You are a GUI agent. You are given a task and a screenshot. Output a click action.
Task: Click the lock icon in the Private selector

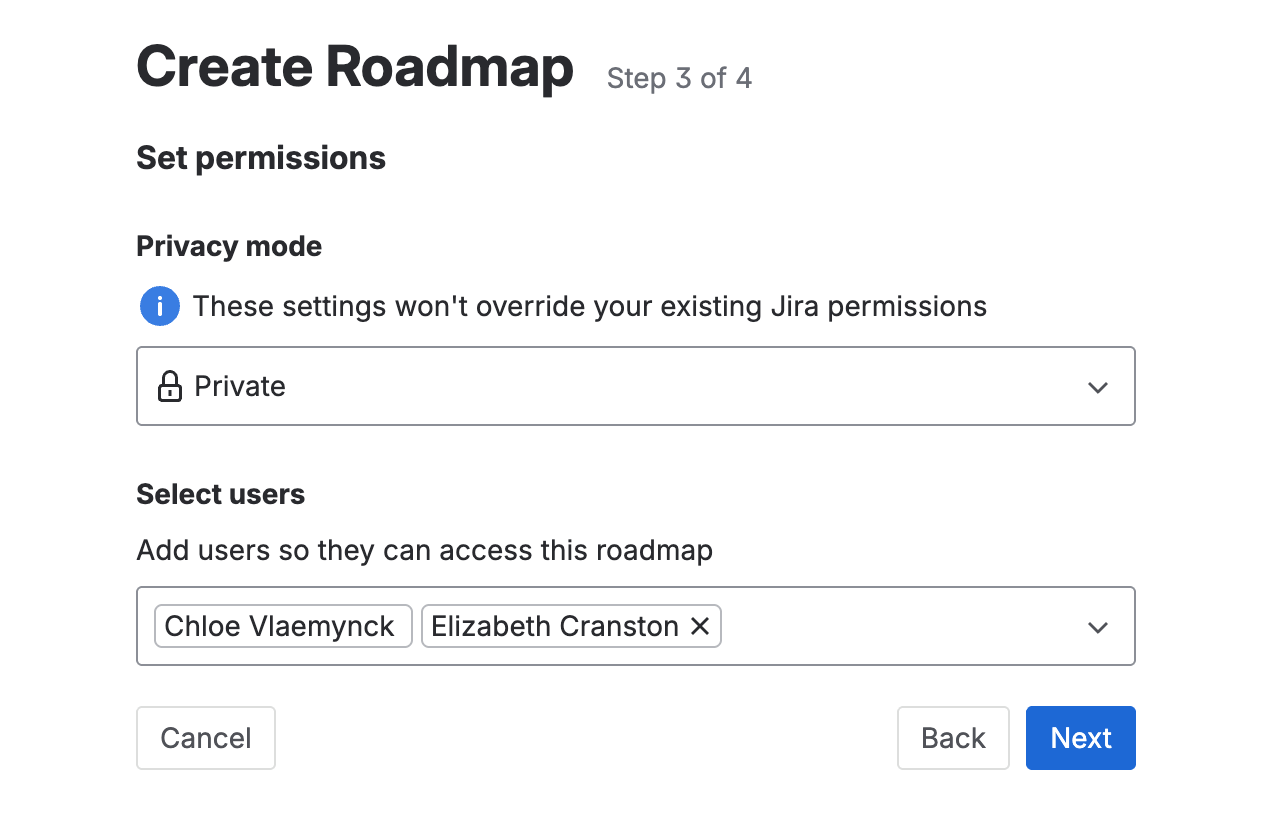(x=169, y=386)
